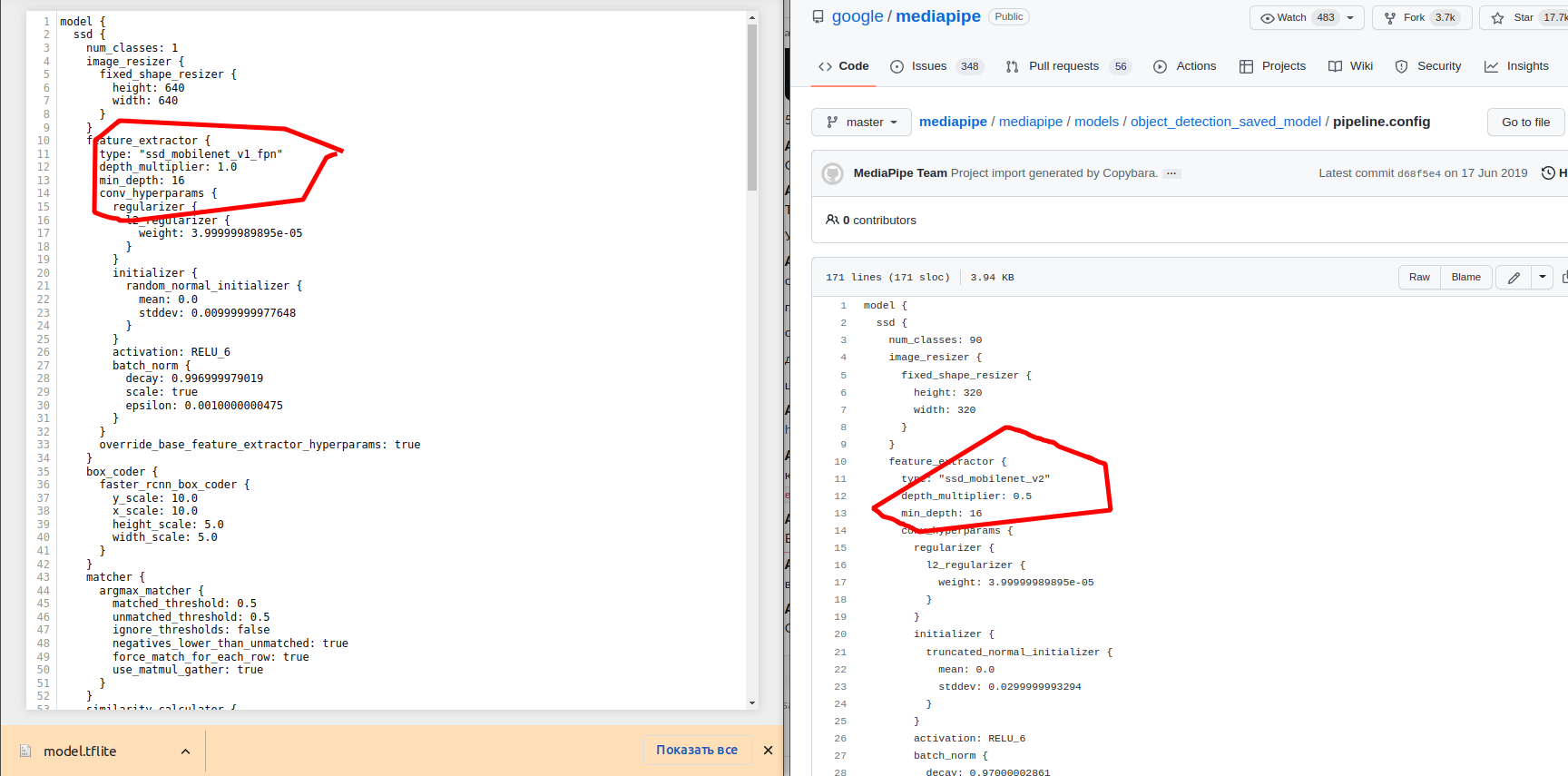Screen dimensions: 1568x776
Task: Click the Actions play icon
Action: pos(1160,66)
